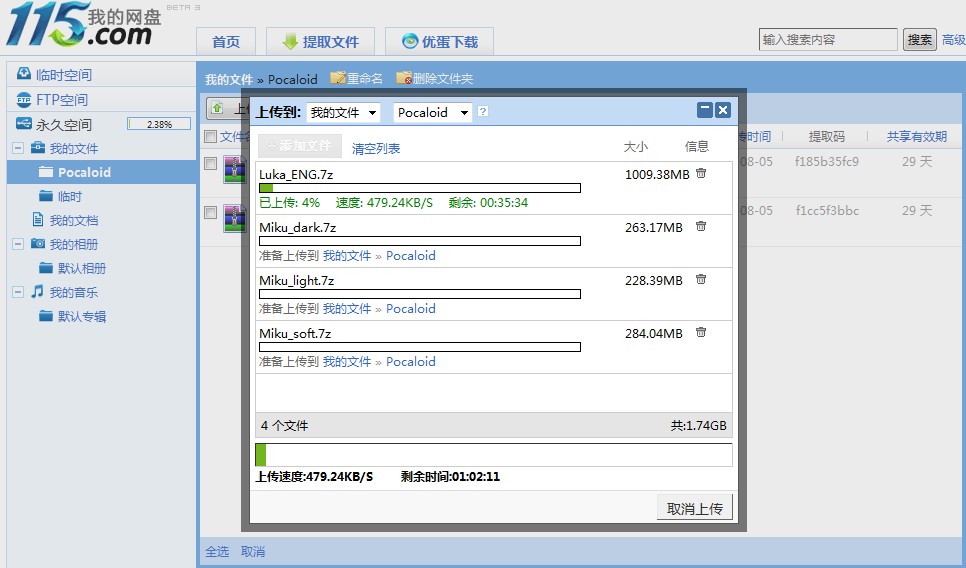Close the upload dialog

(x=723, y=110)
